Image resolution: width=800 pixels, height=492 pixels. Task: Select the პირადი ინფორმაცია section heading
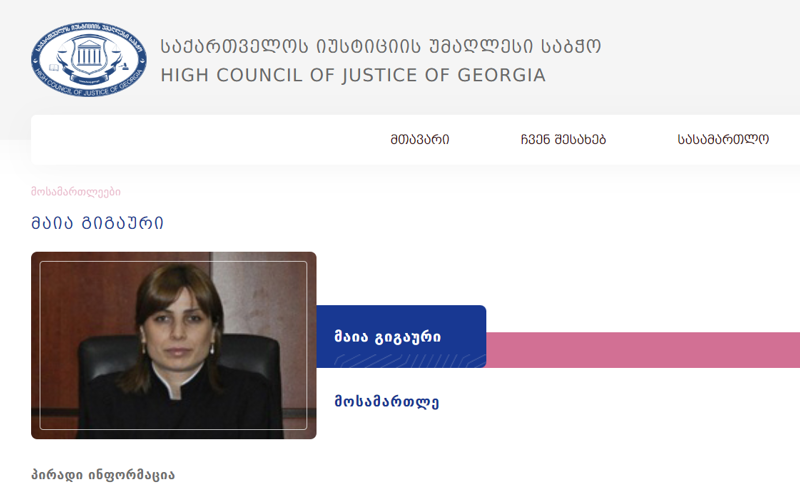(x=103, y=475)
